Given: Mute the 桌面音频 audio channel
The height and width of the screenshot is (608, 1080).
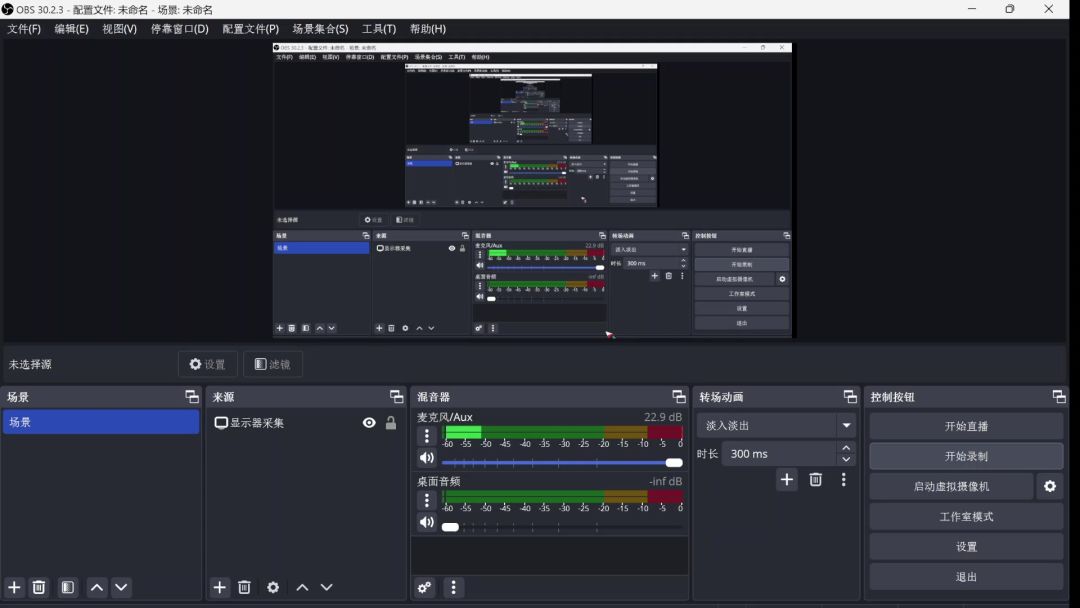Looking at the screenshot, I should coord(427,523).
